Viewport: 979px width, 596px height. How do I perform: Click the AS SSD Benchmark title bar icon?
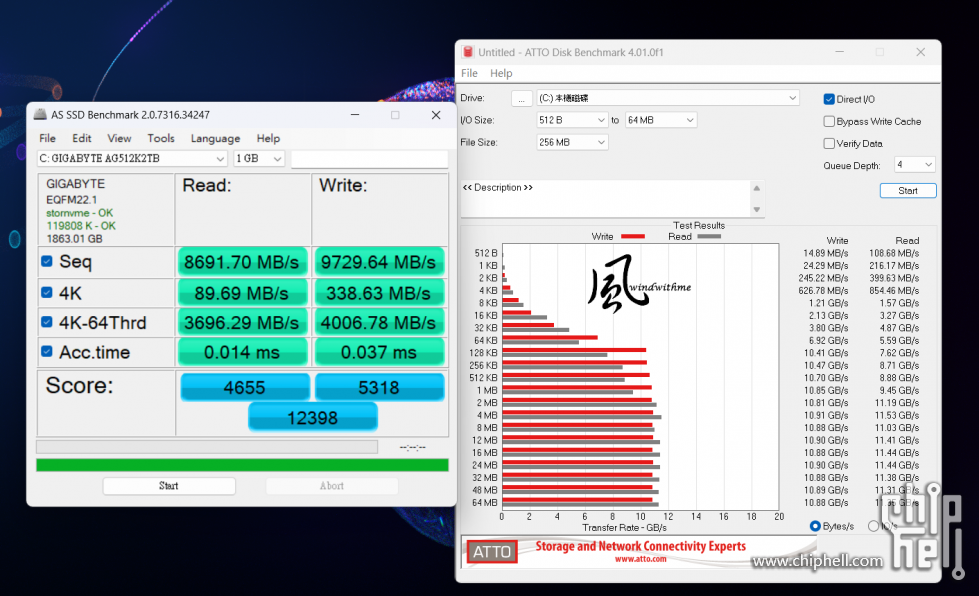point(40,115)
